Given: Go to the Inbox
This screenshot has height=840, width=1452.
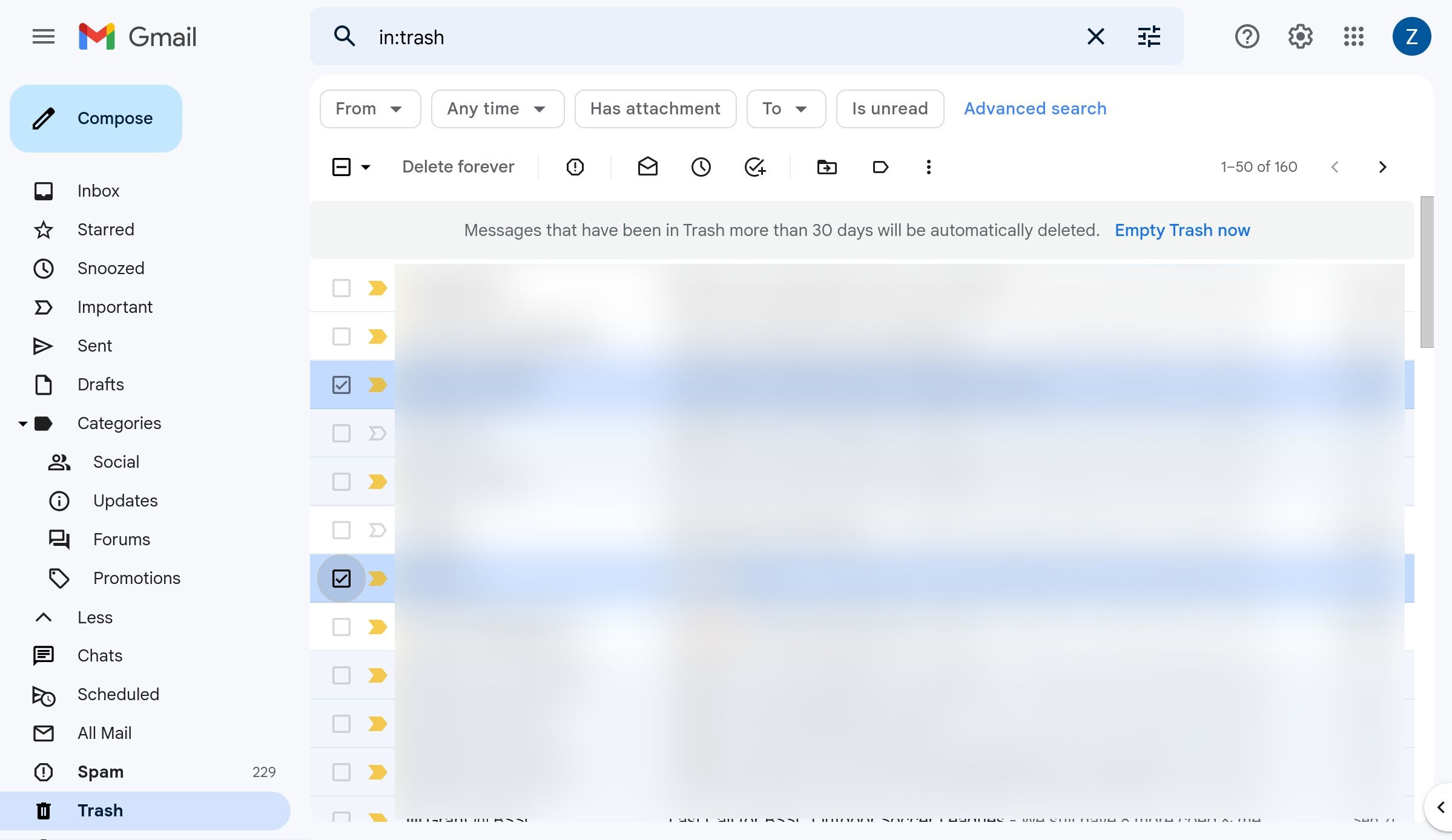Looking at the screenshot, I should point(98,191).
